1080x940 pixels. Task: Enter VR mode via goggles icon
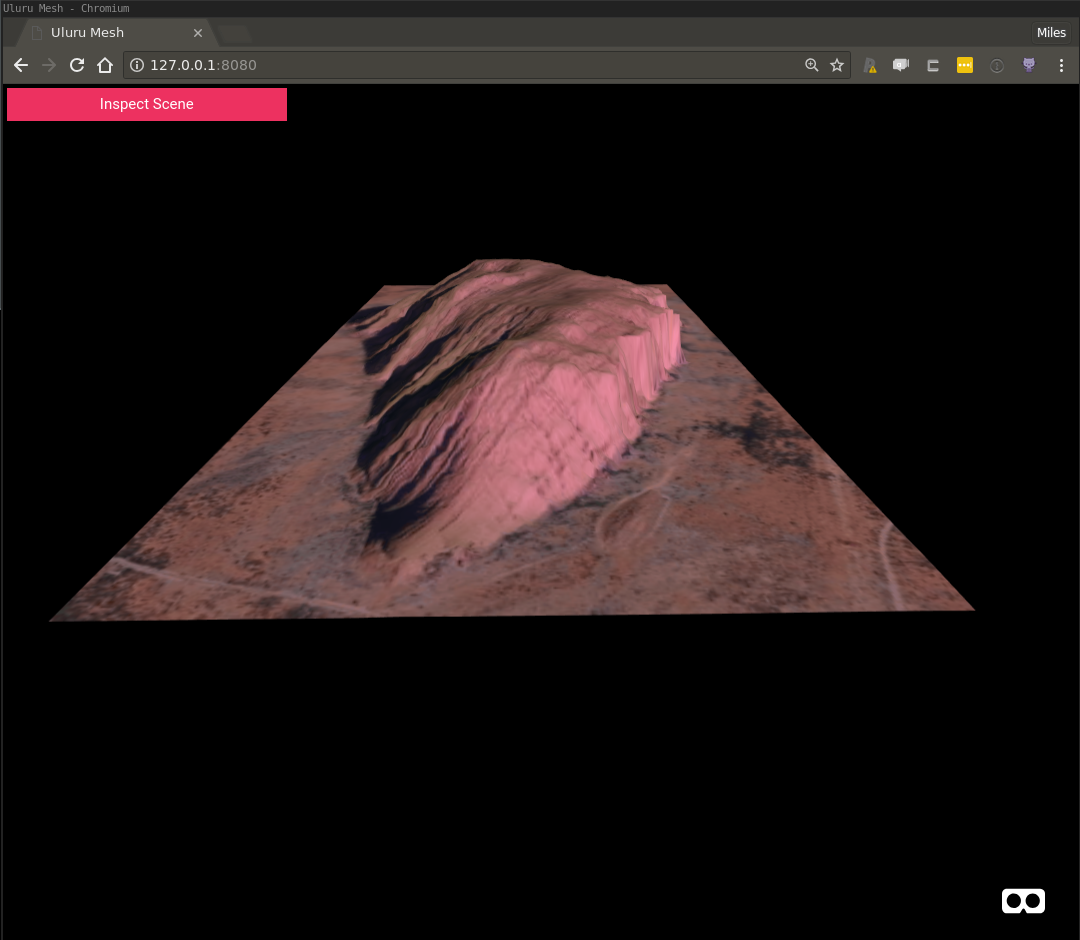pyautogui.click(x=1023, y=900)
